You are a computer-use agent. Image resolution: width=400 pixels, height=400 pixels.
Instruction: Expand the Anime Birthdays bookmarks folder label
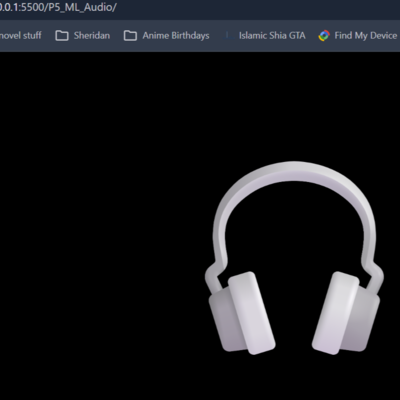pyautogui.click(x=176, y=36)
